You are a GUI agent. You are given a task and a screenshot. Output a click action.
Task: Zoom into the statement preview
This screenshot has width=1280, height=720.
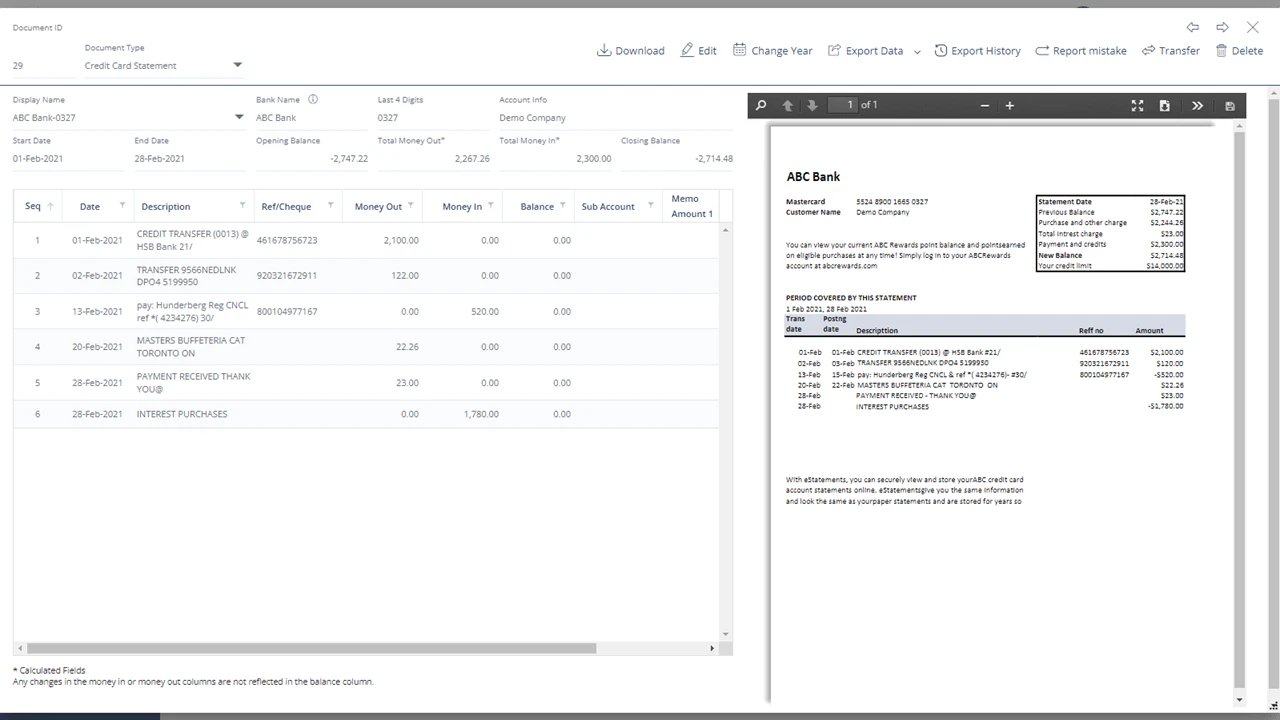(x=1009, y=105)
